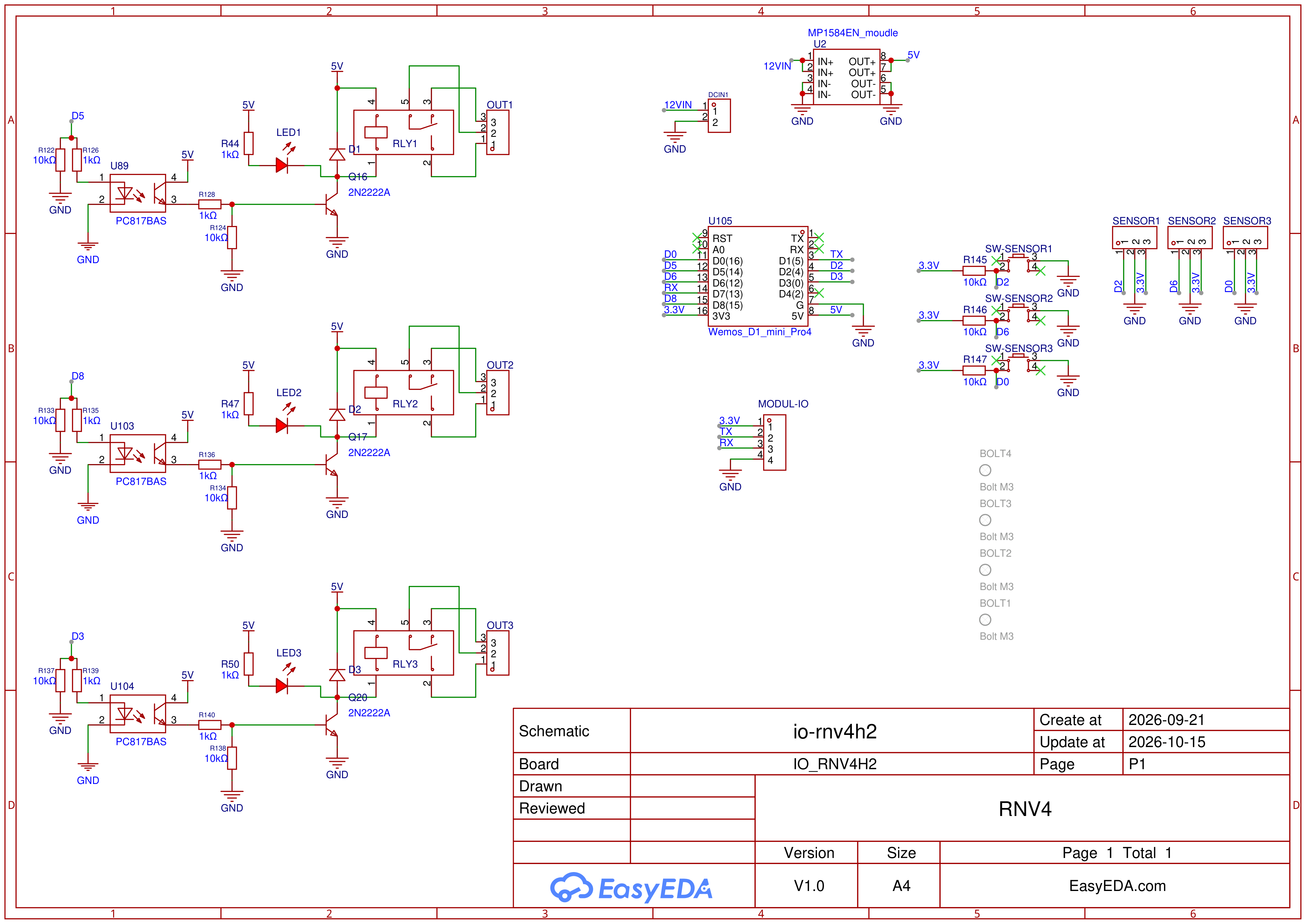Screen dimensions: 1306x924
Task: Click the 2026-10-15 update date
Action: tap(1167, 742)
